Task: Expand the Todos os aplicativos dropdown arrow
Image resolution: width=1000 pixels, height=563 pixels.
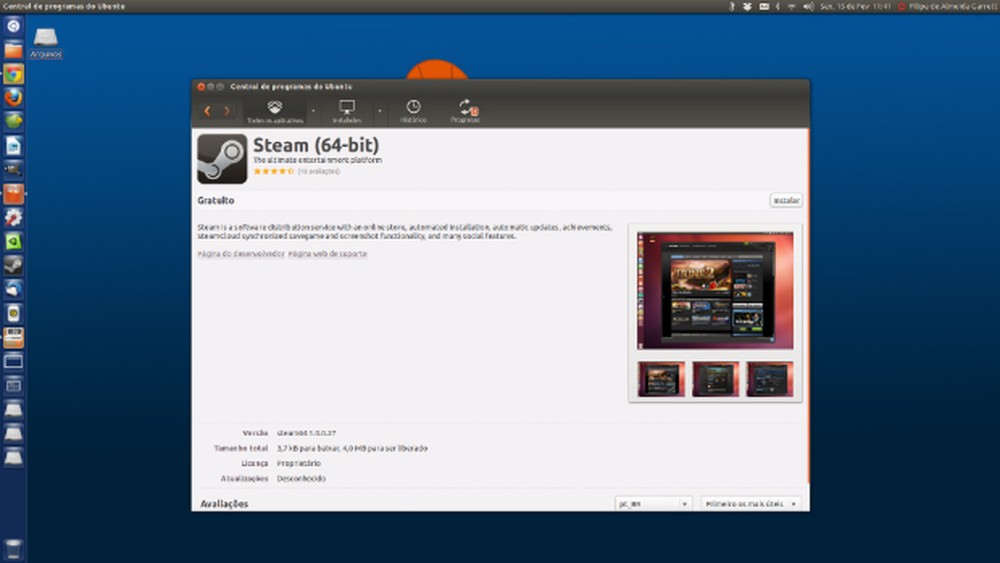Action: click(x=313, y=111)
